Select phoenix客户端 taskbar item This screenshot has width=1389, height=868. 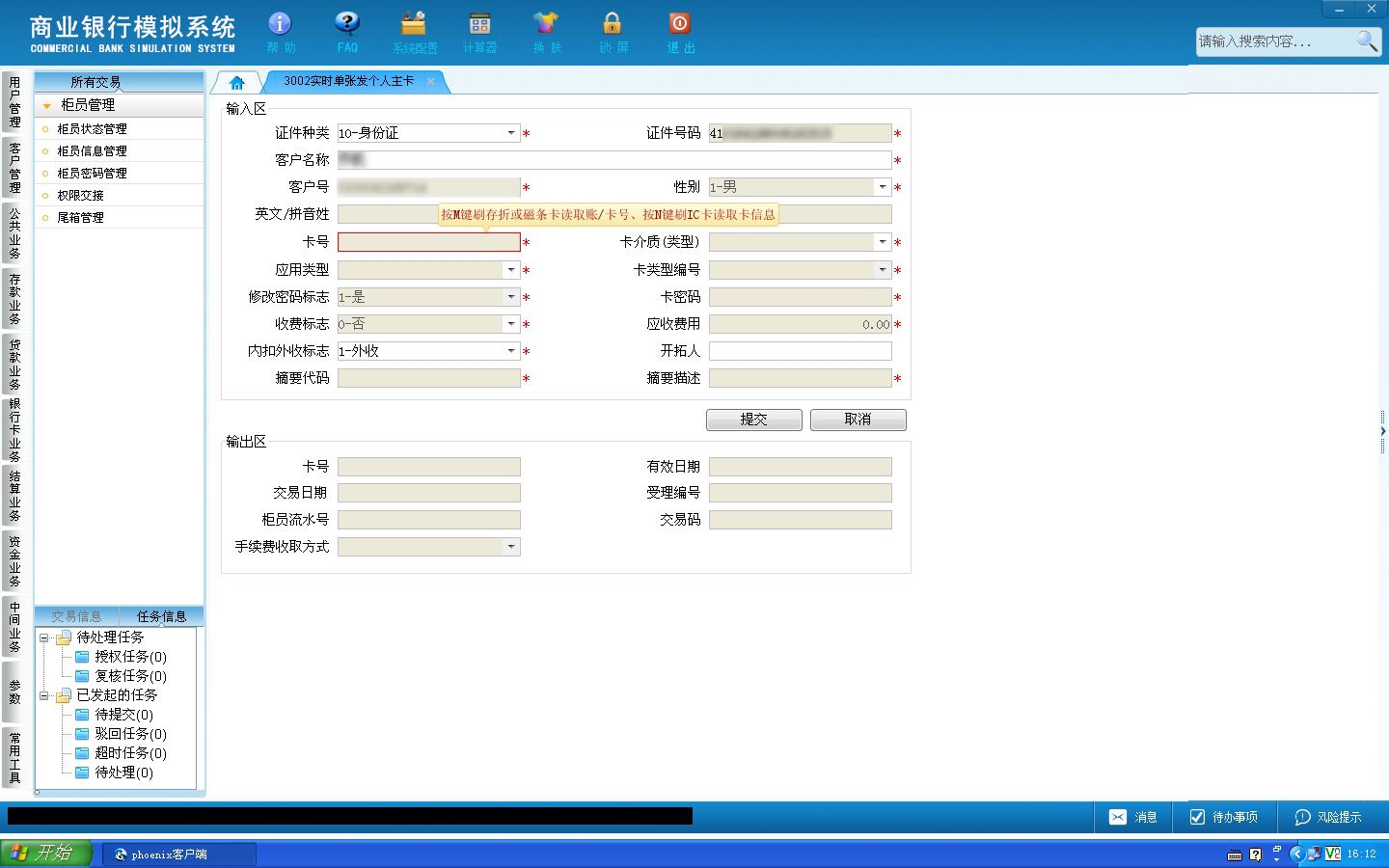(x=179, y=854)
